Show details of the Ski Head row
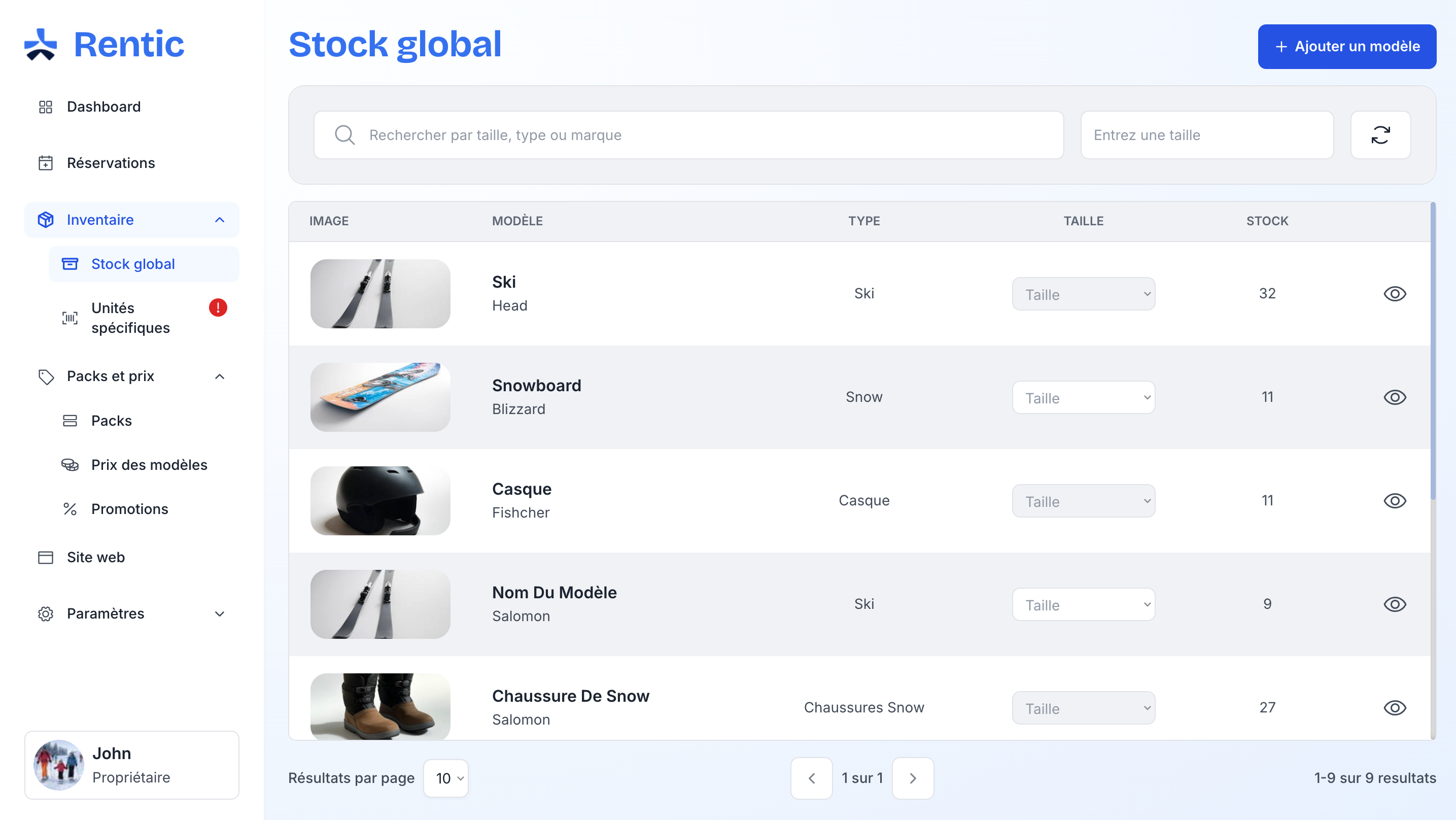This screenshot has width=1456, height=820. point(1395,293)
